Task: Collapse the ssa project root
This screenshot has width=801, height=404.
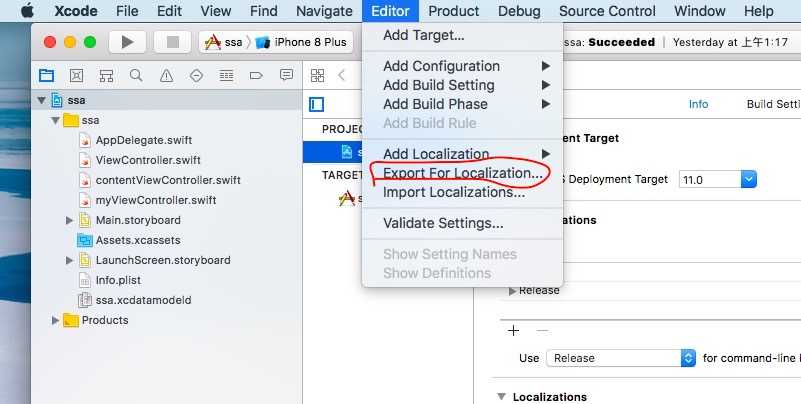Action: point(41,100)
